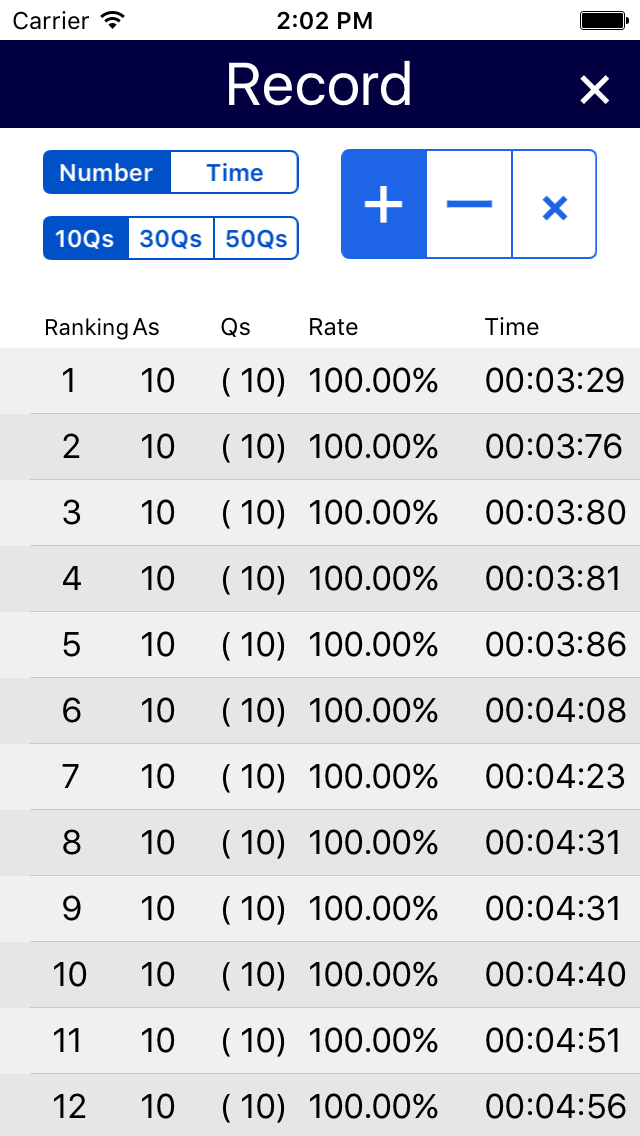This screenshot has width=640, height=1136.
Task: Open the rank 1 record row
Action: 320,381
